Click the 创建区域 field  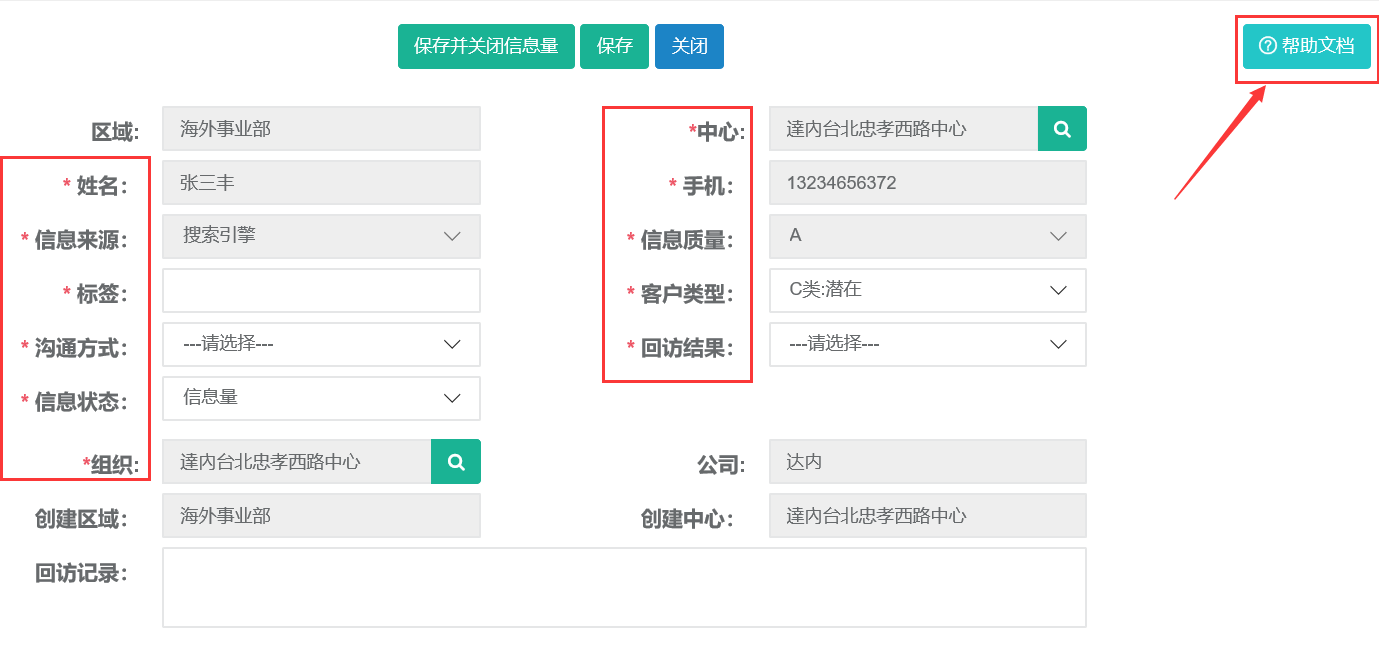[x=321, y=516]
